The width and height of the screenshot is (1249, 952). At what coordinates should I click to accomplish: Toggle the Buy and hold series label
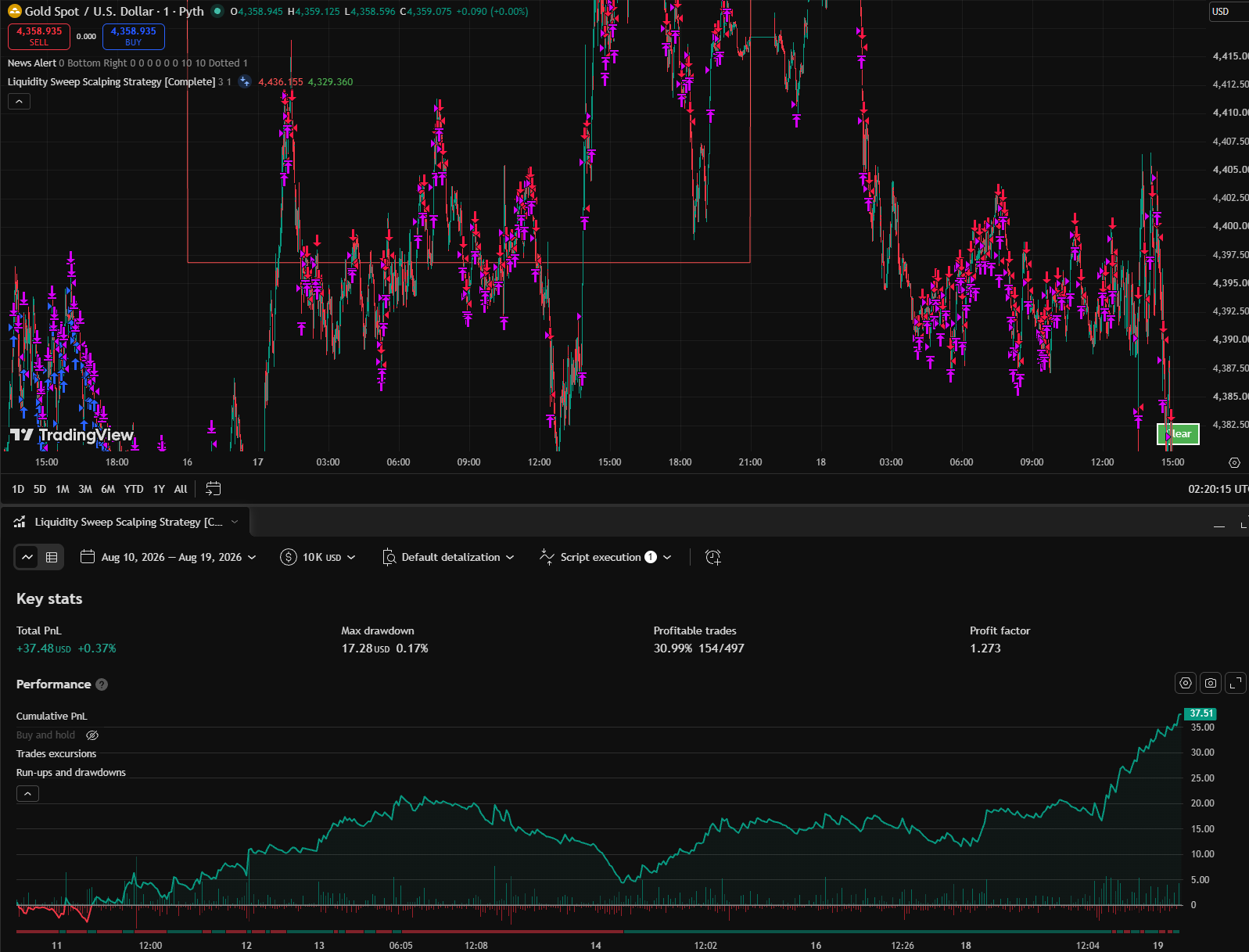click(45, 735)
